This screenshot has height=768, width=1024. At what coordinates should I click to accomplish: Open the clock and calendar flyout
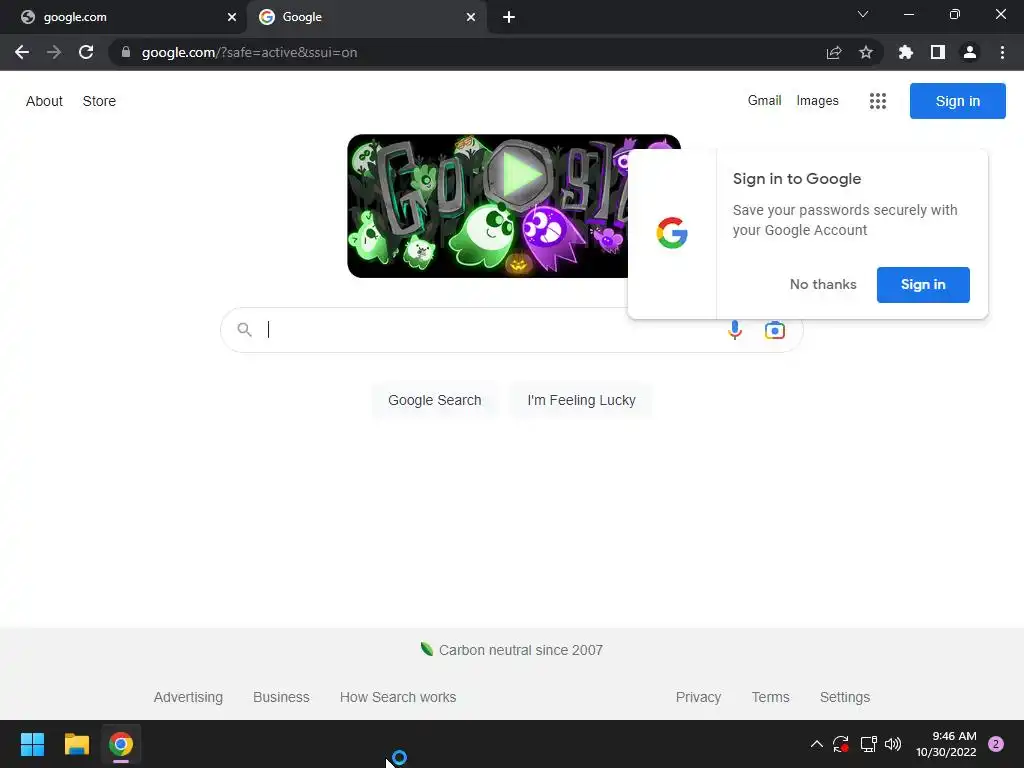pos(946,744)
